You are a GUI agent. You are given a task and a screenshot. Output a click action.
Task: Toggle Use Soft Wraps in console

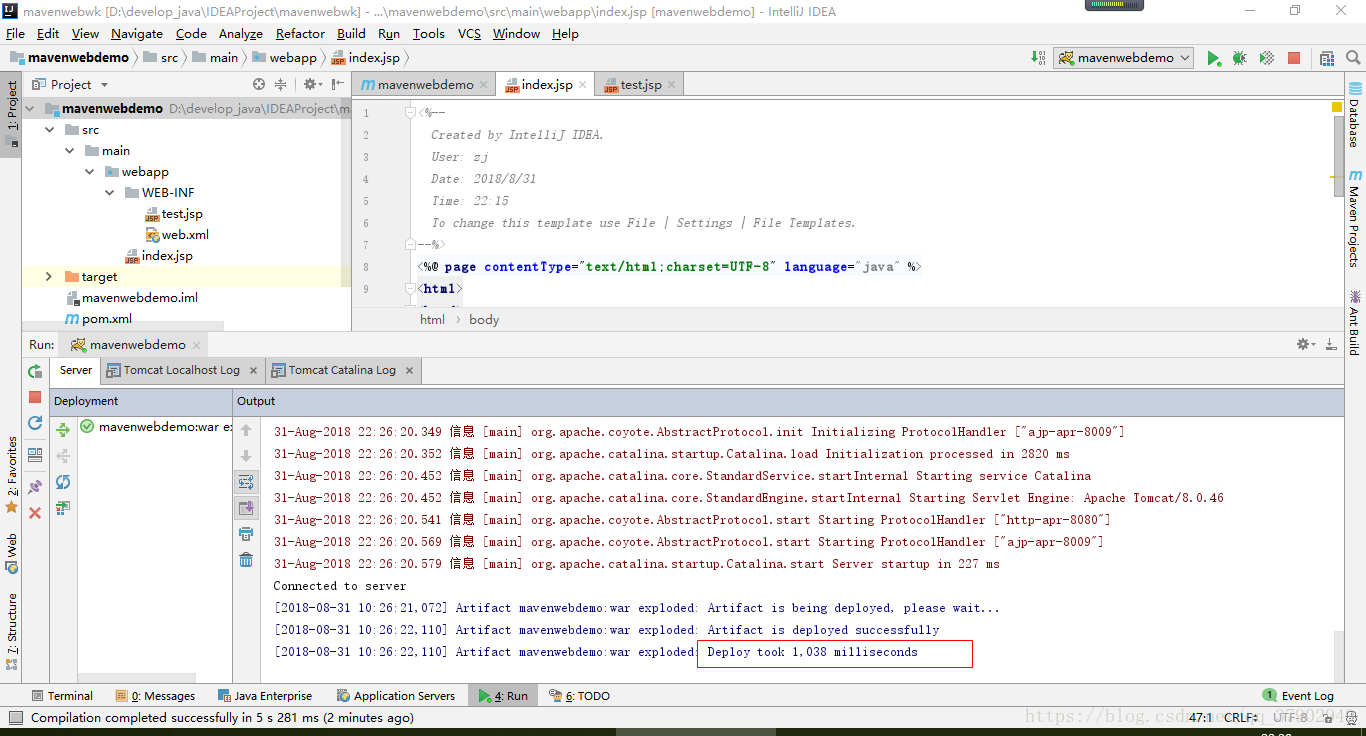point(246,482)
